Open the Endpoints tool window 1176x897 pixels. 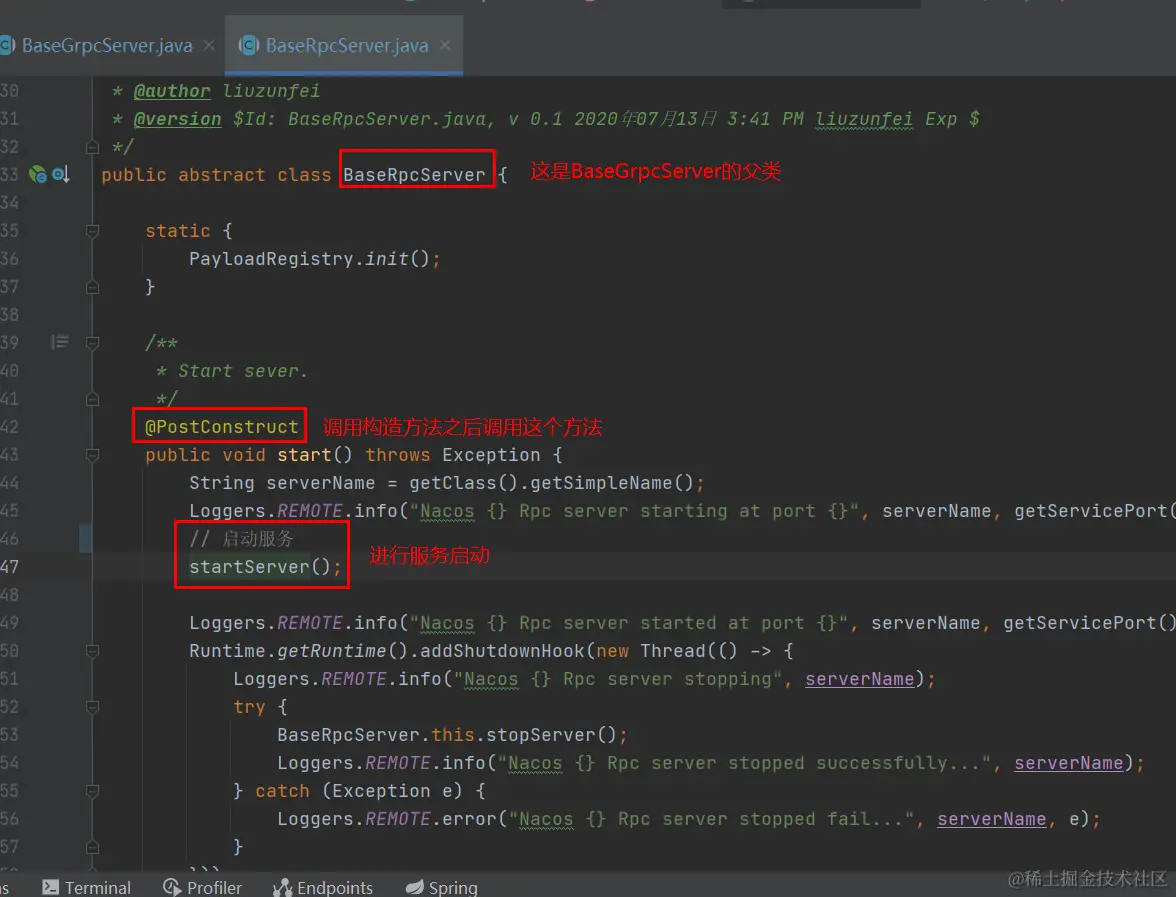322,887
